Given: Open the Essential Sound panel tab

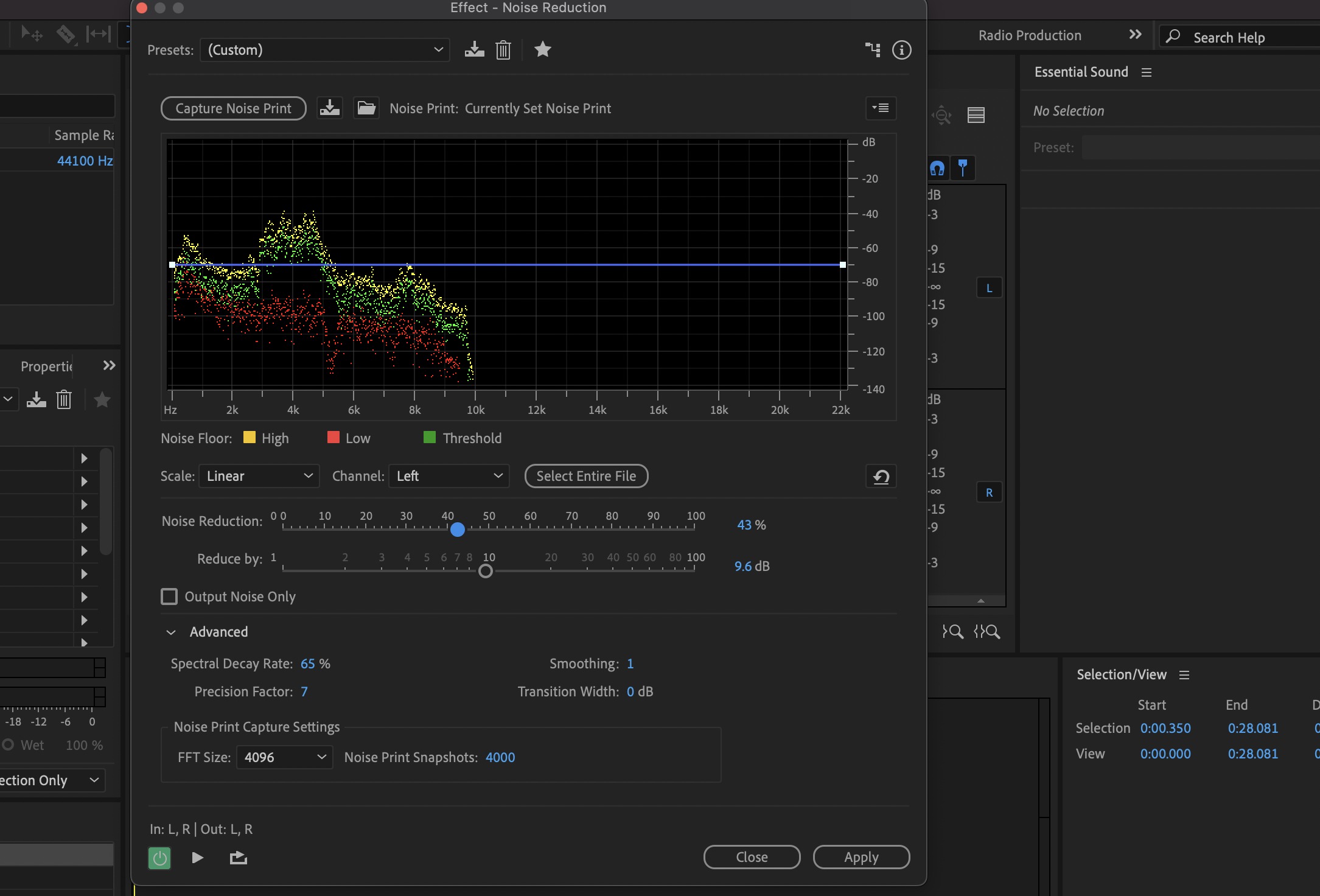Looking at the screenshot, I should (1081, 72).
